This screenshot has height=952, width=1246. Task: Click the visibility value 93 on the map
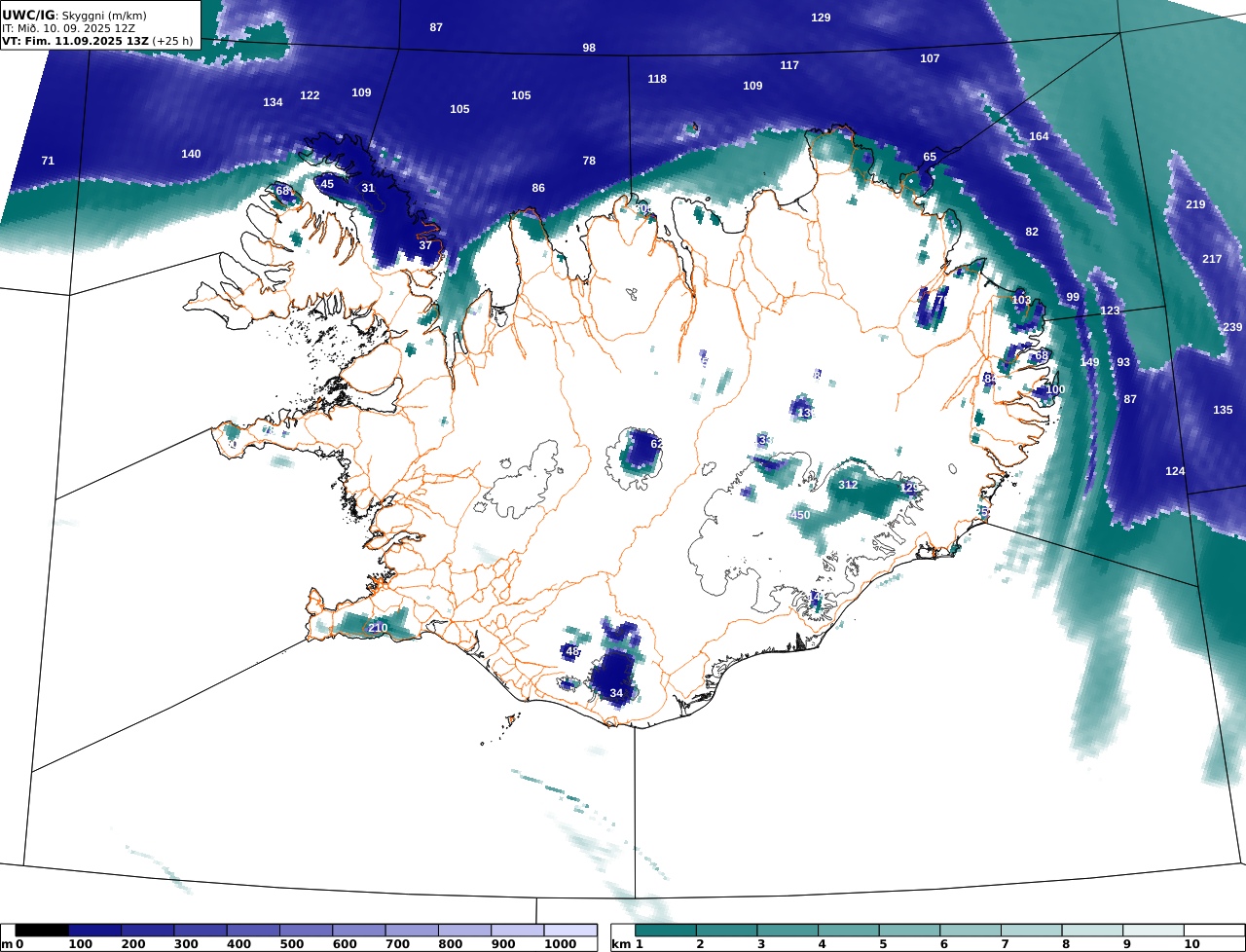pos(1123,362)
